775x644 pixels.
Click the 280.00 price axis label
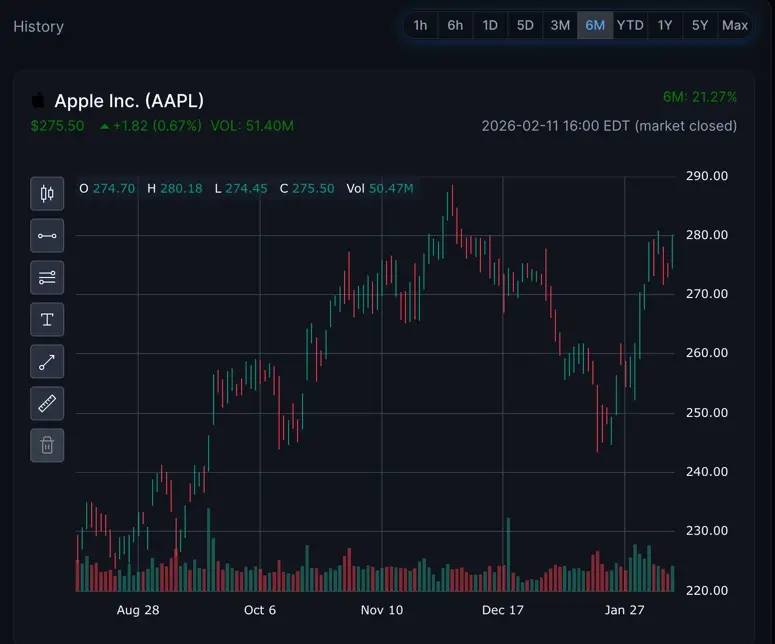(707, 235)
